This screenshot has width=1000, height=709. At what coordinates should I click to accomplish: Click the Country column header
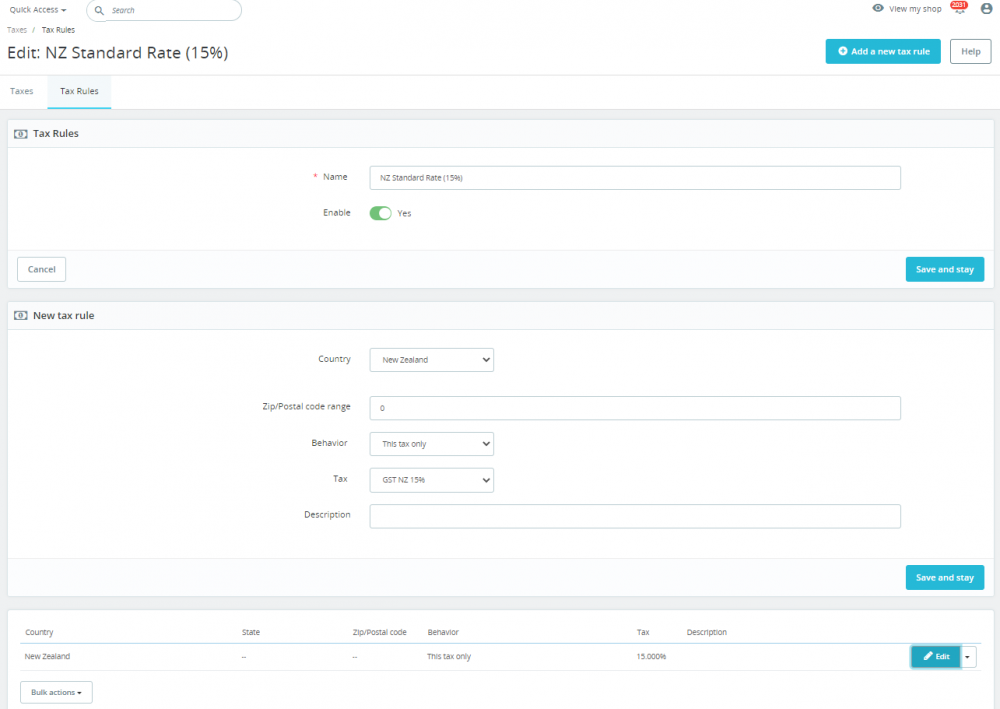(x=39, y=632)
